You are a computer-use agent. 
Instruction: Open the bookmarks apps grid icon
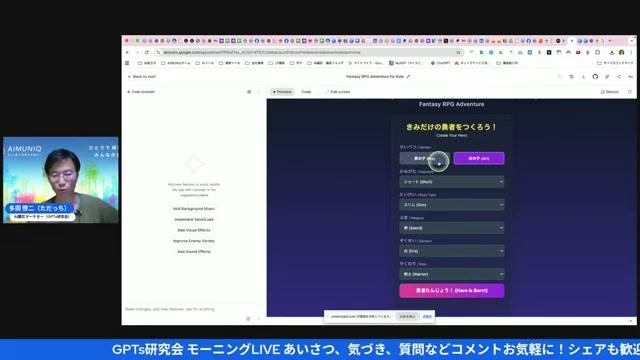point(127,63)
